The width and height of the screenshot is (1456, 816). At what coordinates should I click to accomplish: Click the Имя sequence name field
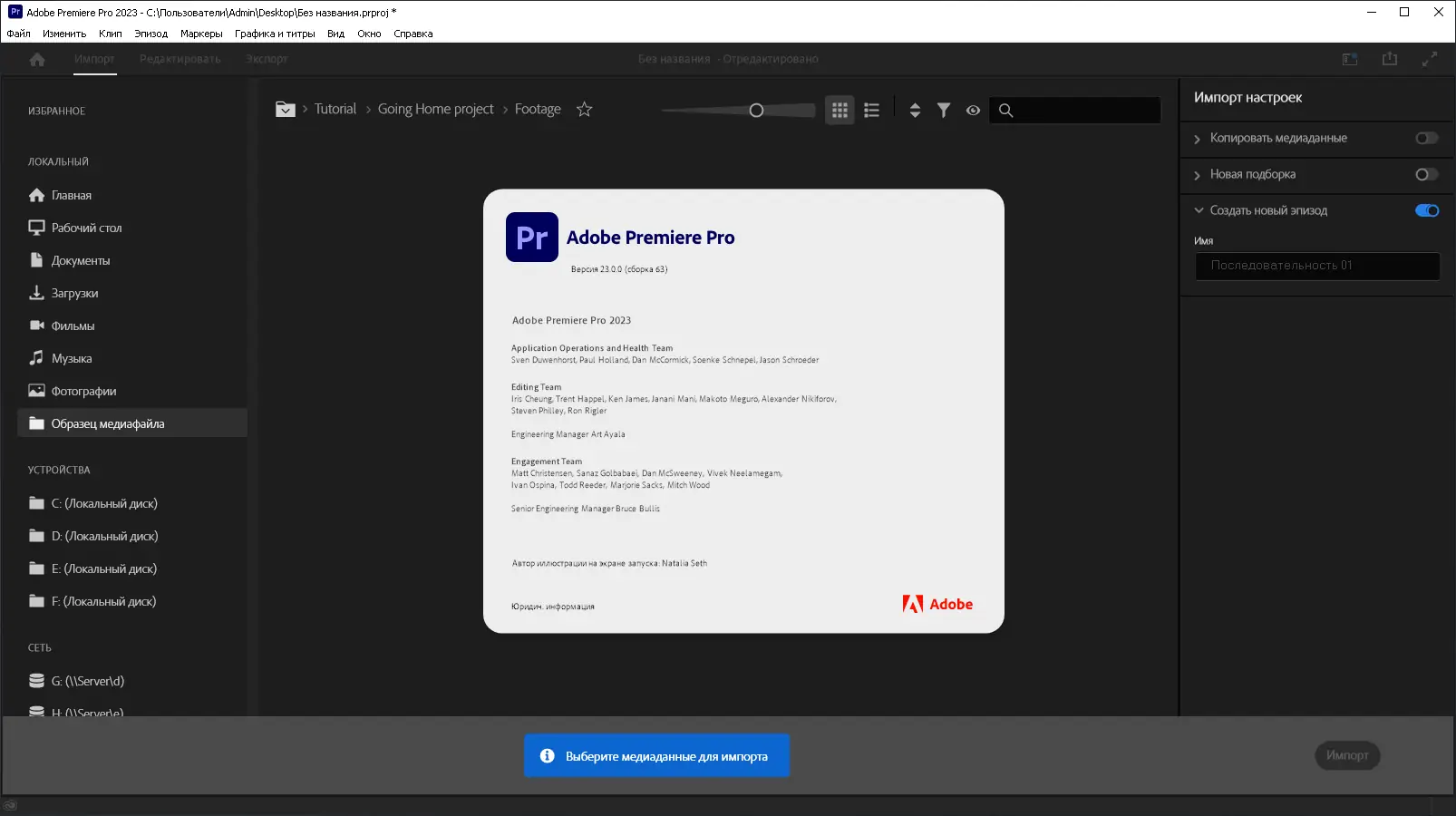(x=1317, y=266)
